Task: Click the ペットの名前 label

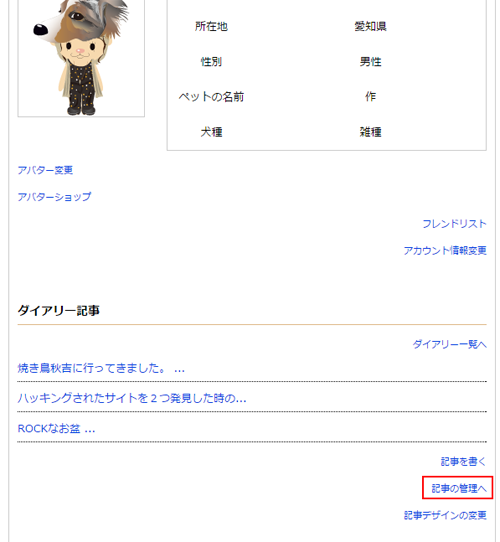Action: tap(211, 97)
